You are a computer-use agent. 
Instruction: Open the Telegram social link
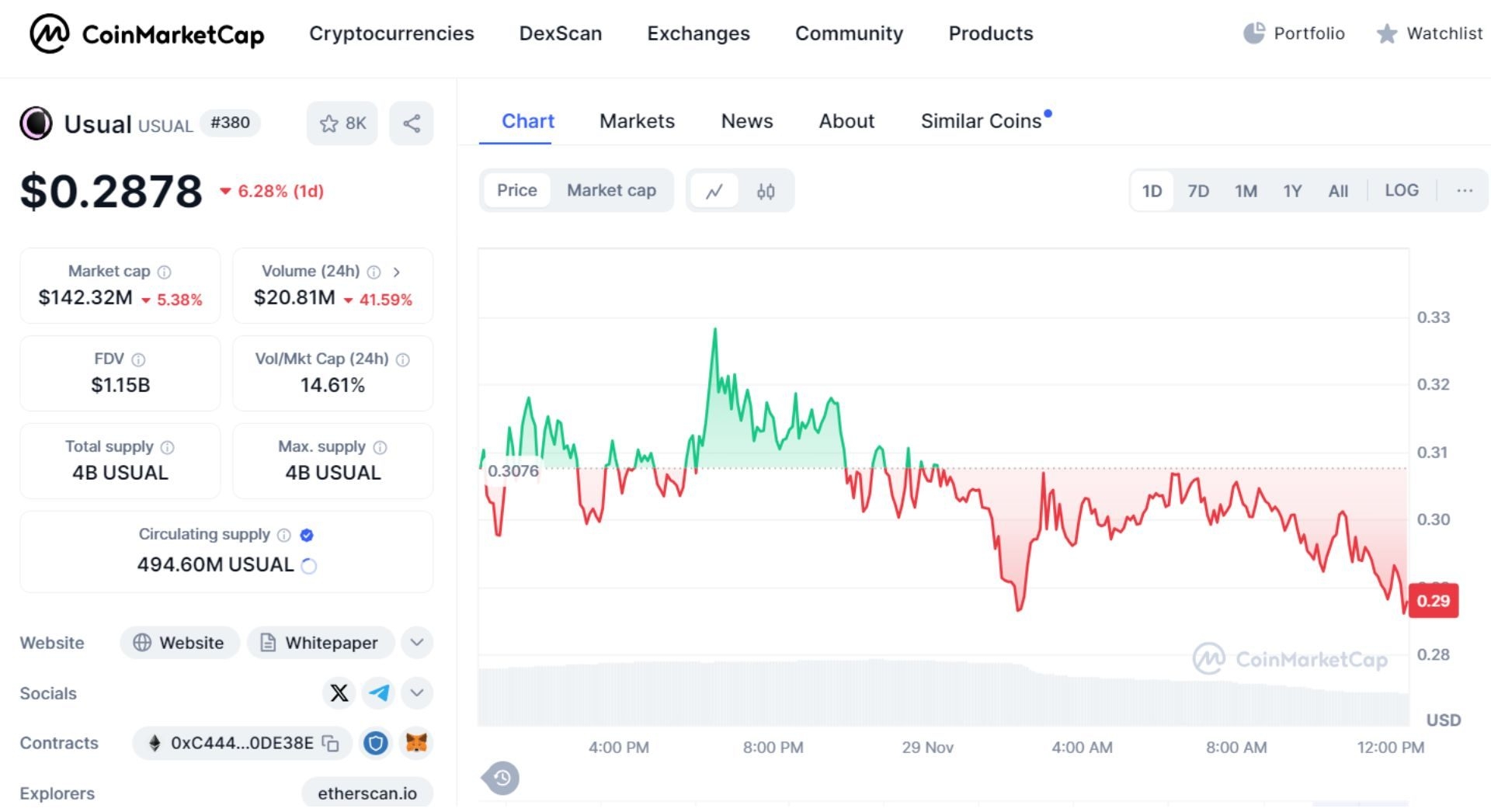[x=379, y=692]
